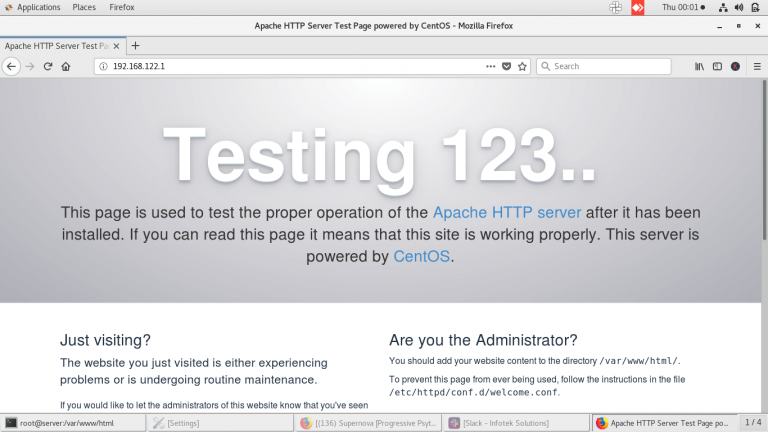768x432 pixels.
Task: Switch to root@server terminal in taskbar
Action: (73, 423)
